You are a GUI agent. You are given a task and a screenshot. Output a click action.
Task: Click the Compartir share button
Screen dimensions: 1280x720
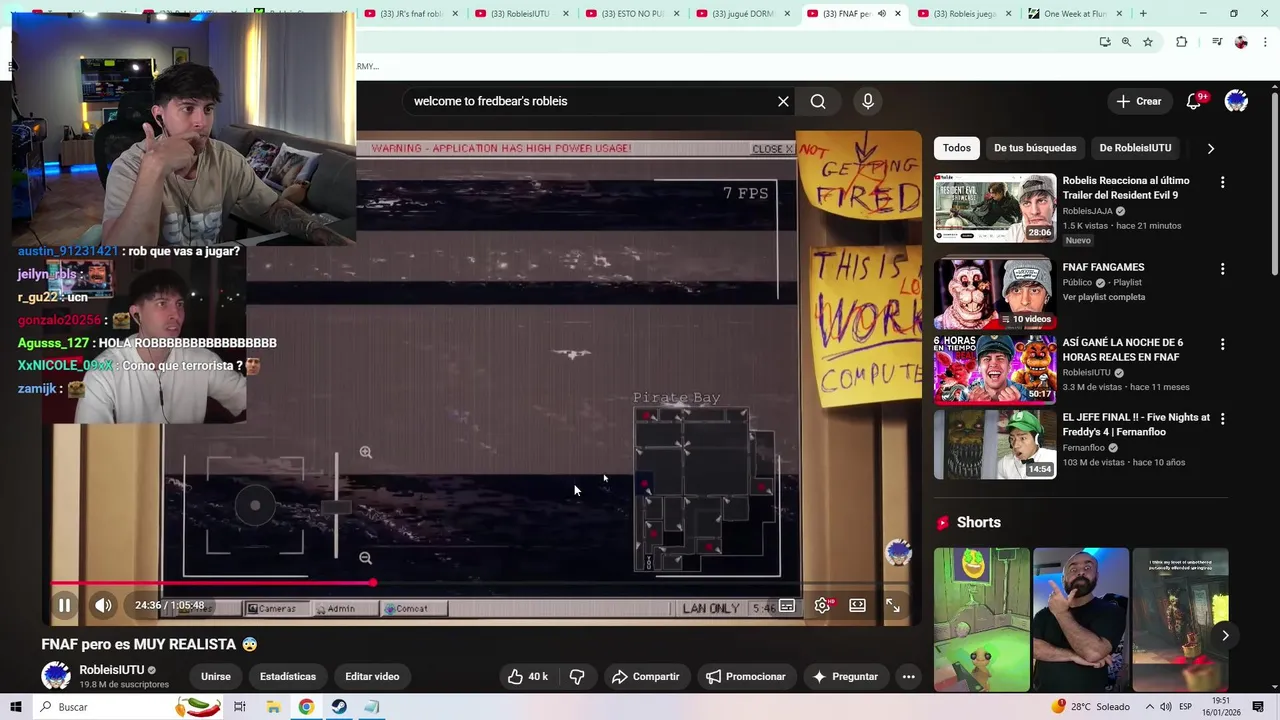pyautogui.click(x=645, y=677)
